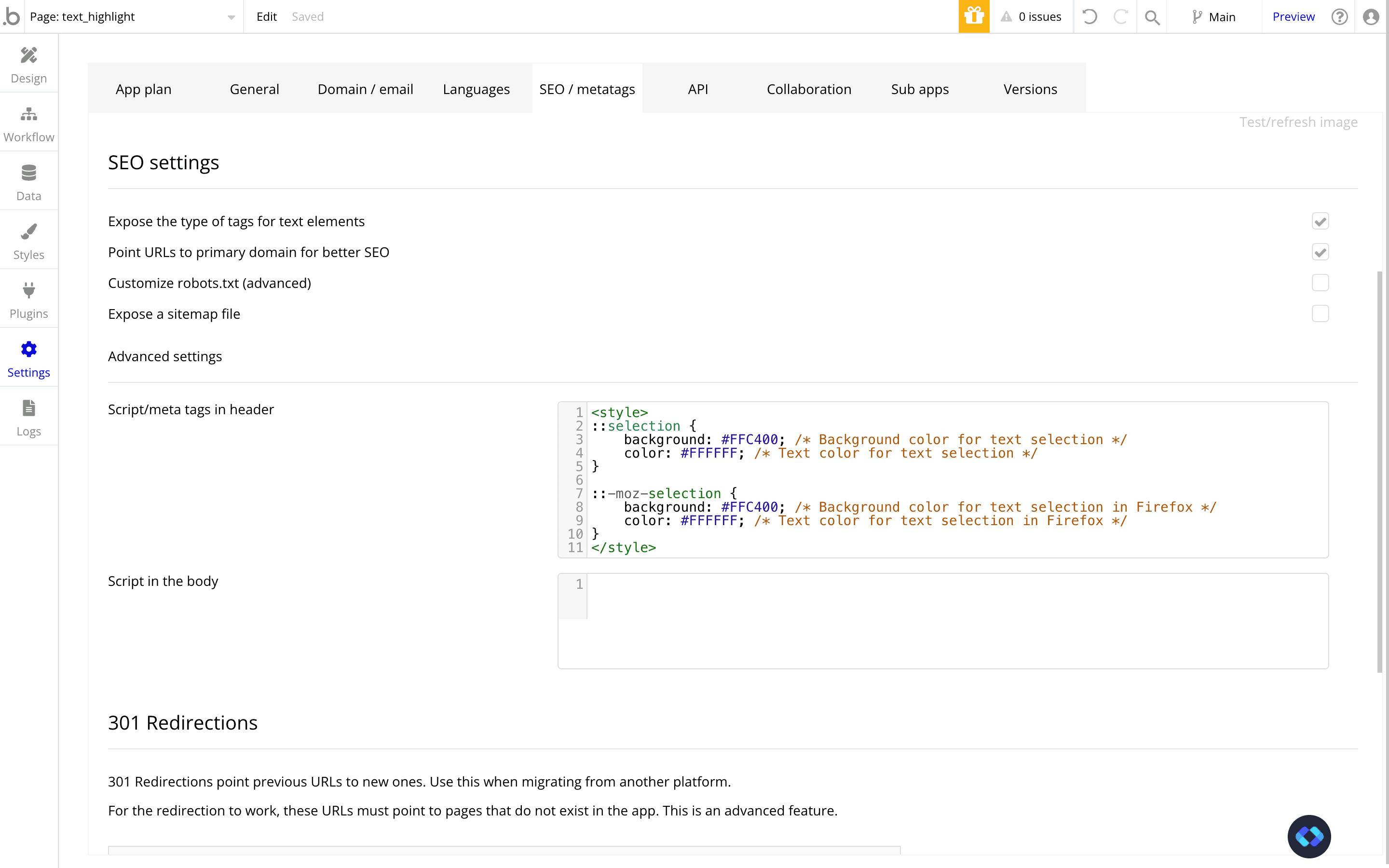
Task: Switch to the General tab
Action: [x=254, y=89]
